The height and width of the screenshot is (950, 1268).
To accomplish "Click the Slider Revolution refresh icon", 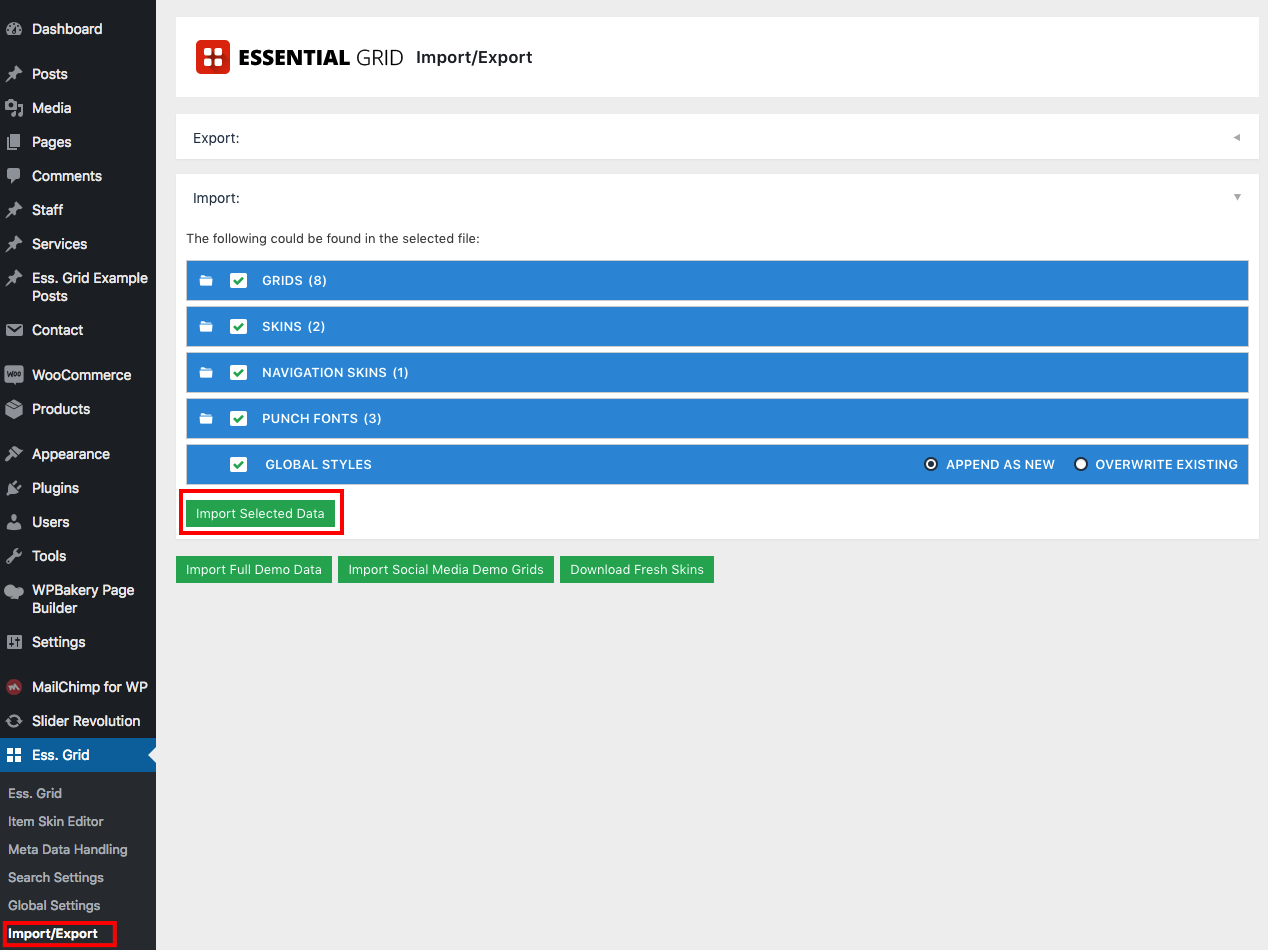I will click(14, 721).
